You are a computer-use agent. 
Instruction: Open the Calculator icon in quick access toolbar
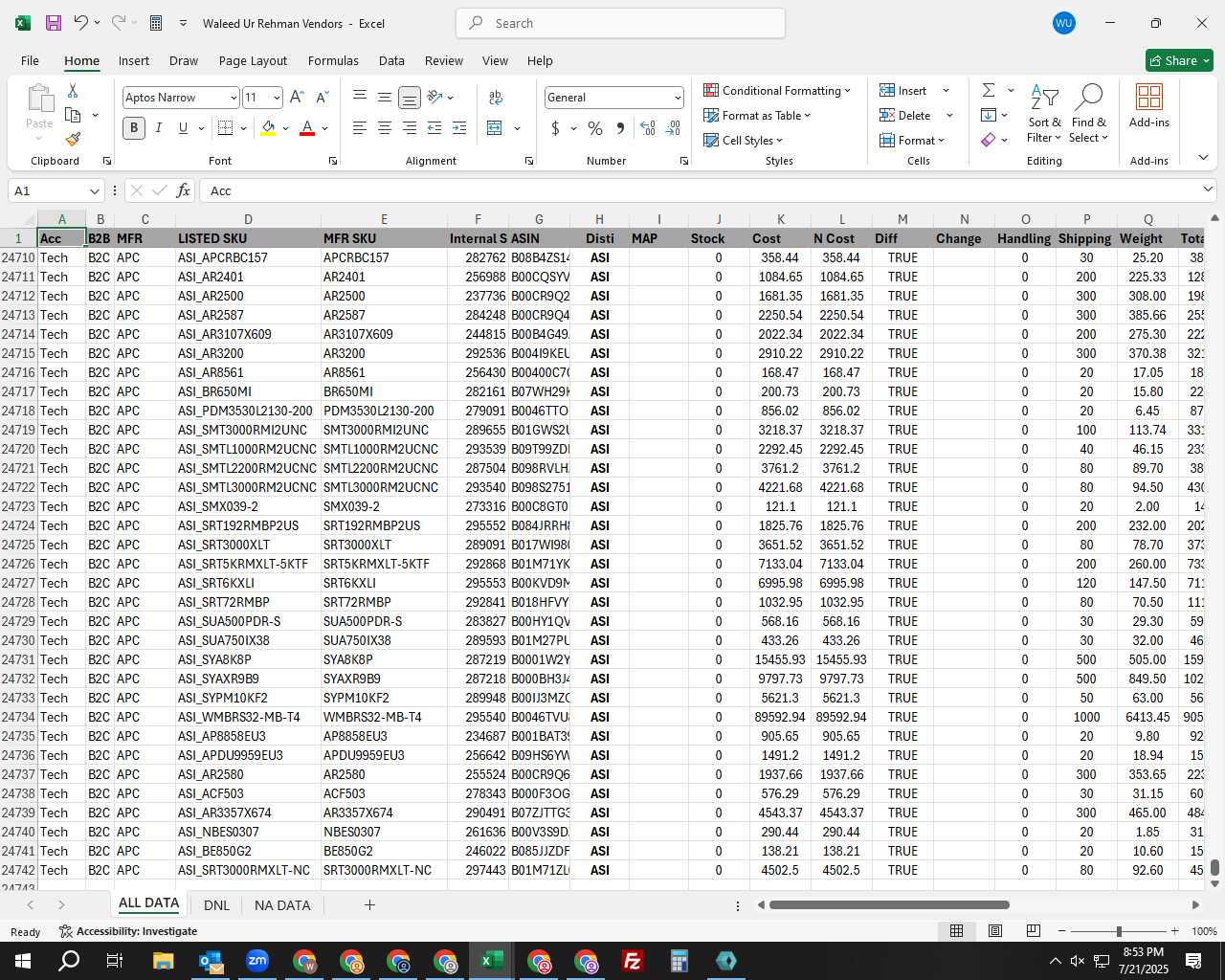coord(156,23)
